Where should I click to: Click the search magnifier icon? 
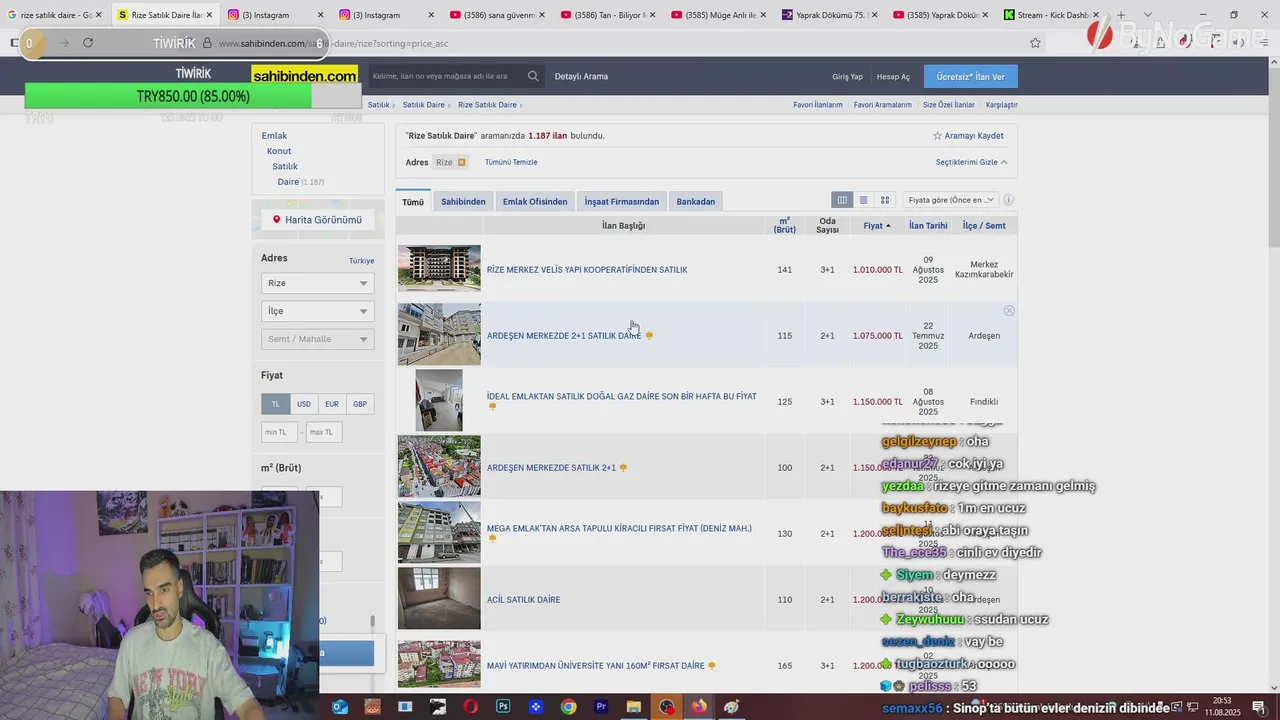click(533, 76)
